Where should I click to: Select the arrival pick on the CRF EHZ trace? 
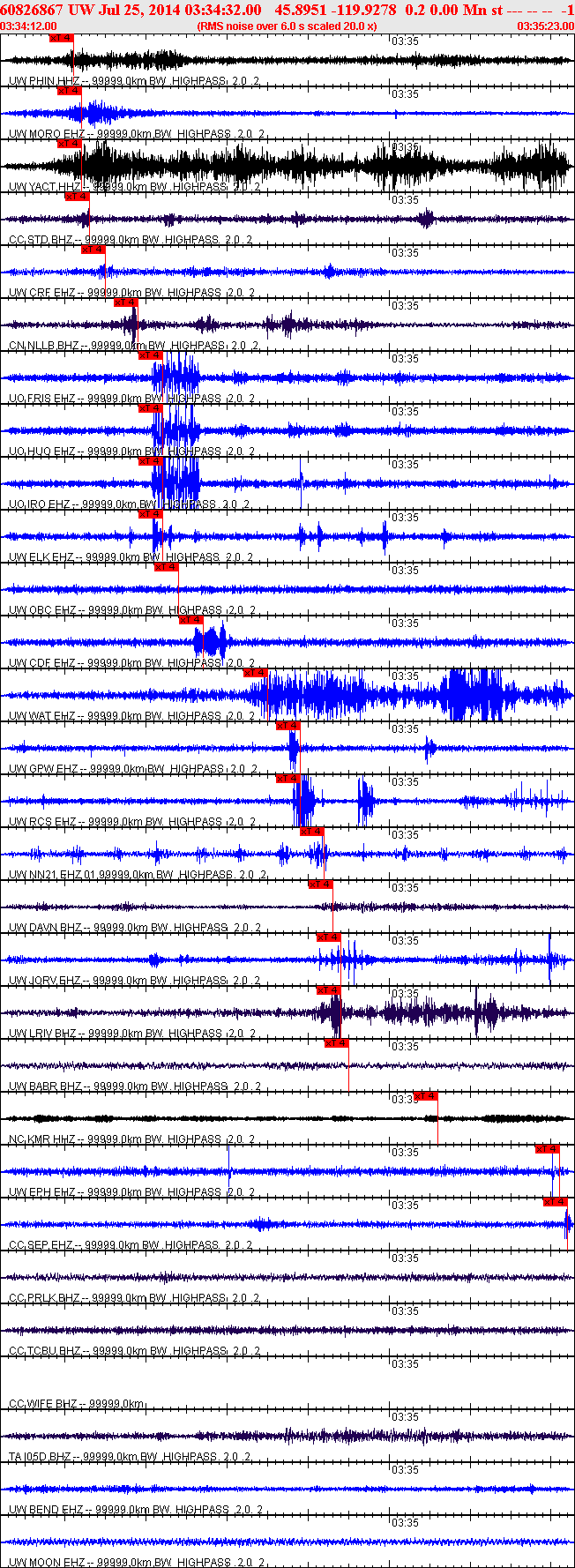point(93,250)
